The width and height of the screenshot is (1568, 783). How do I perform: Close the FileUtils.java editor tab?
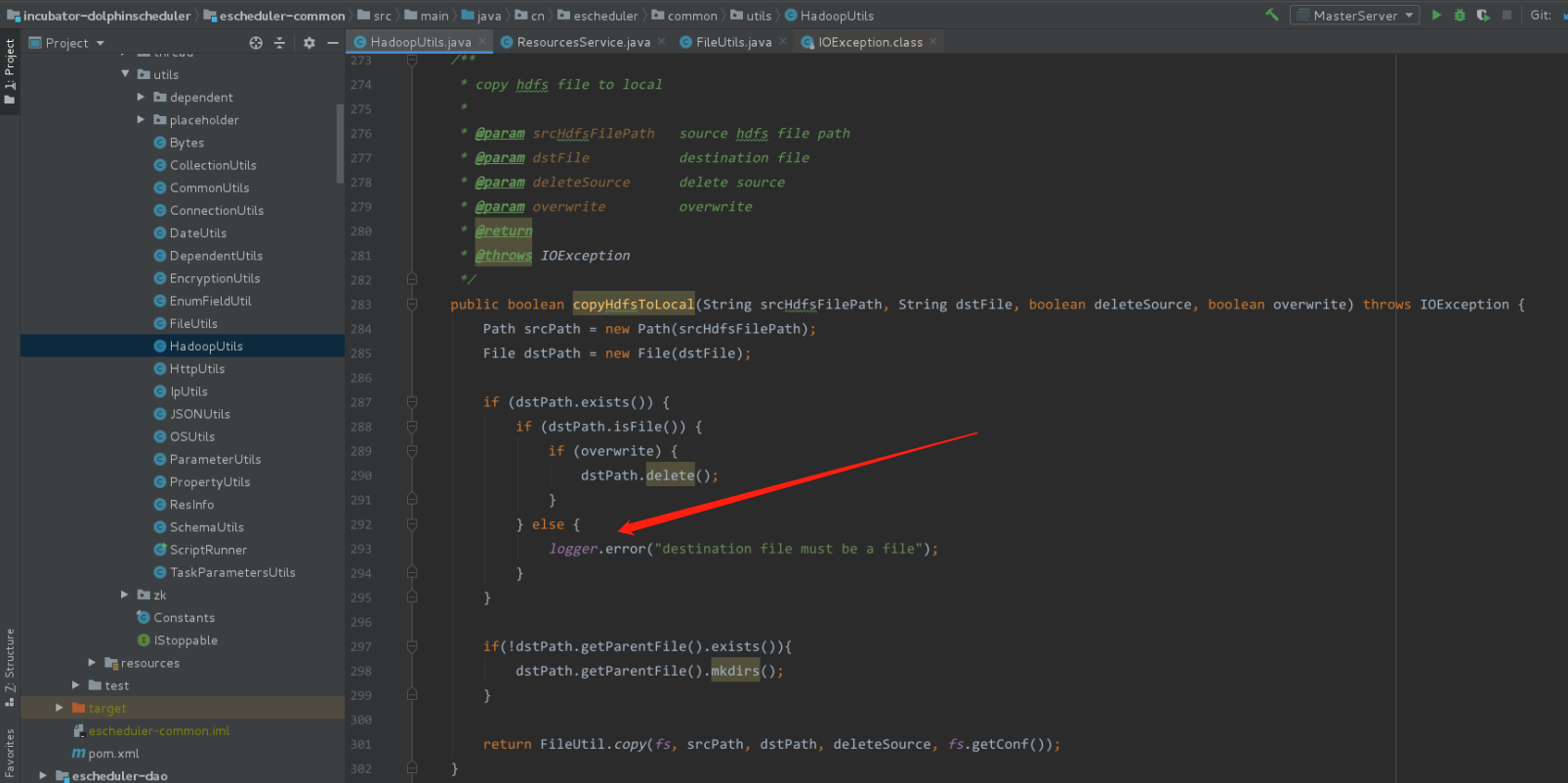point(783,41)
